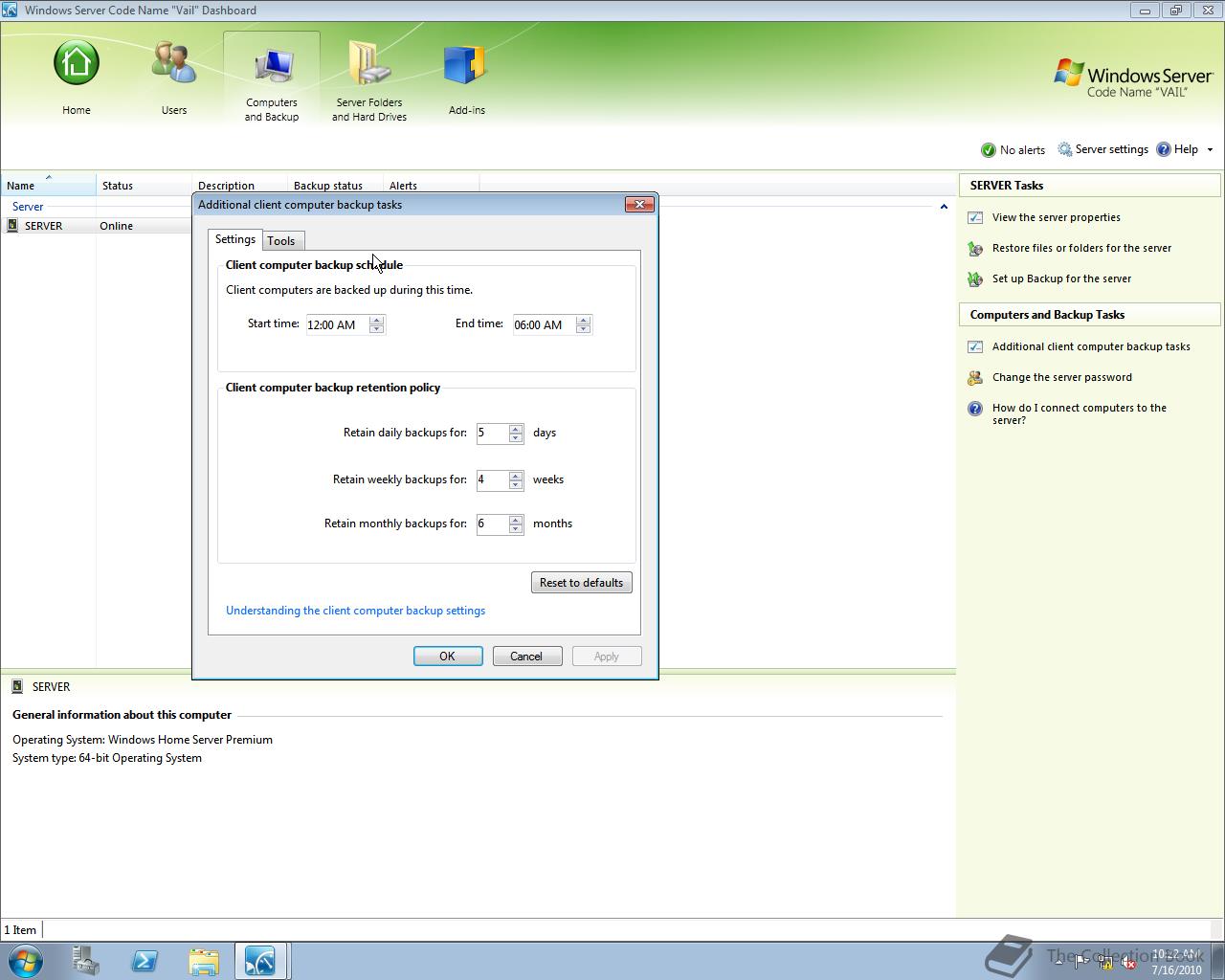Click View the server properties task
1225x980 pixels.
[x=1056, y=217]
